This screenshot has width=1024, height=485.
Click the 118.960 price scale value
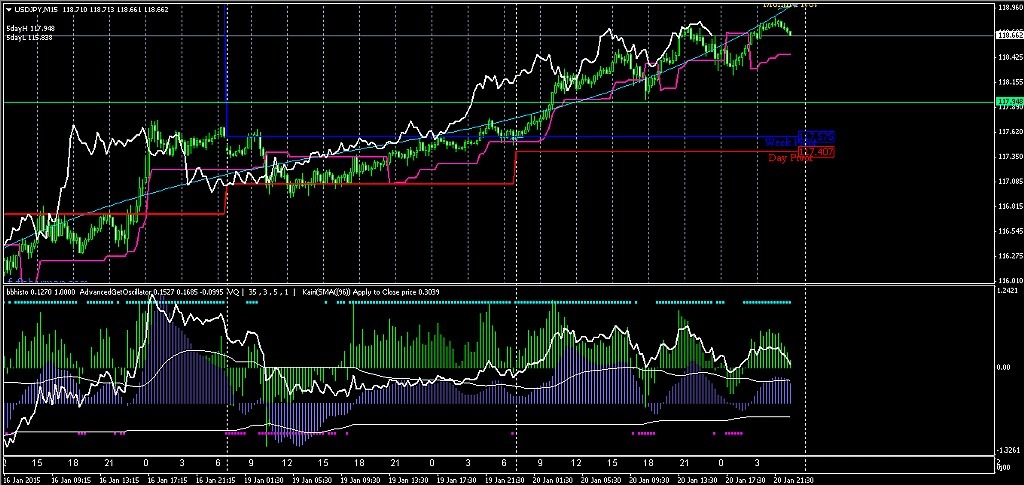pyautogui.click(x=1010, y=8)
